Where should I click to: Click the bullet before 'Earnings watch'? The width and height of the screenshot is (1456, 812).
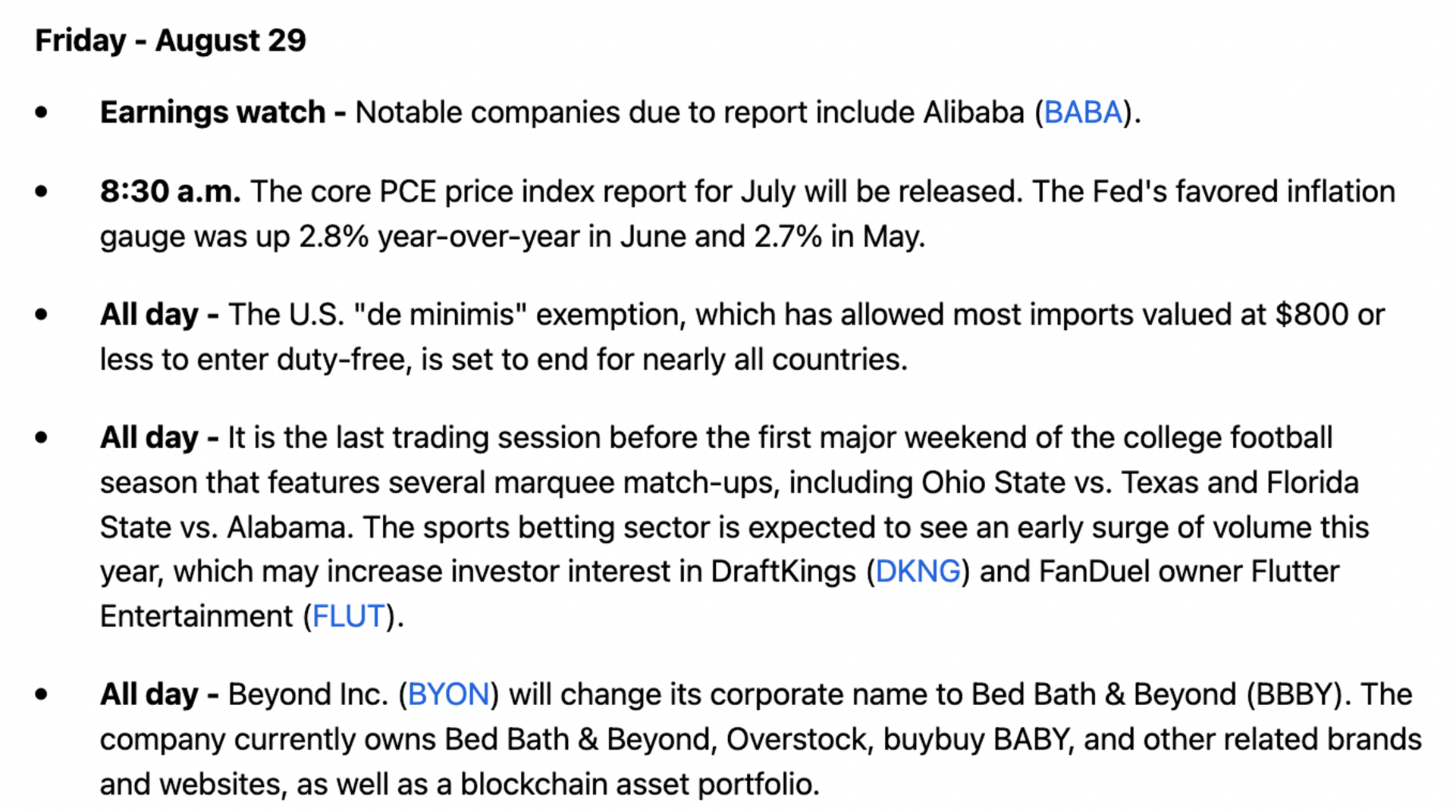coord(41,113)
